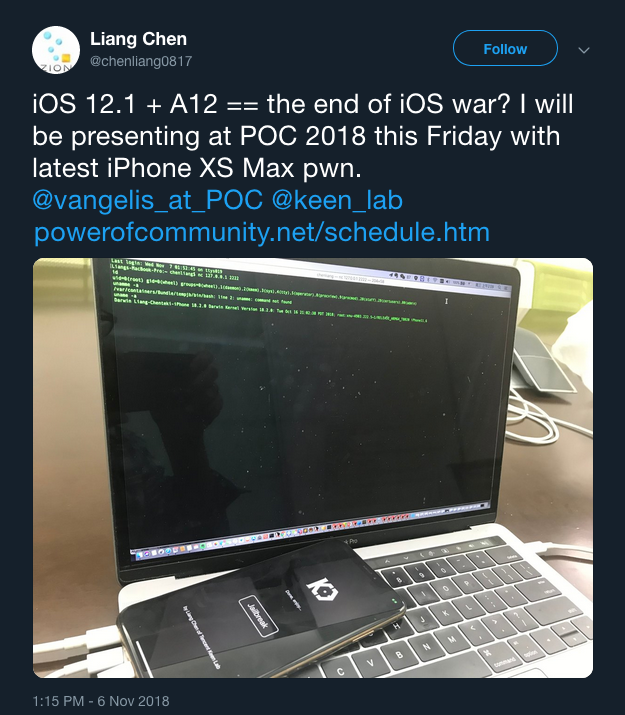This screenshot has width=625, height=715.
Task: Open Liang Chen's ZION profile avatar
Action: (56, 50)
